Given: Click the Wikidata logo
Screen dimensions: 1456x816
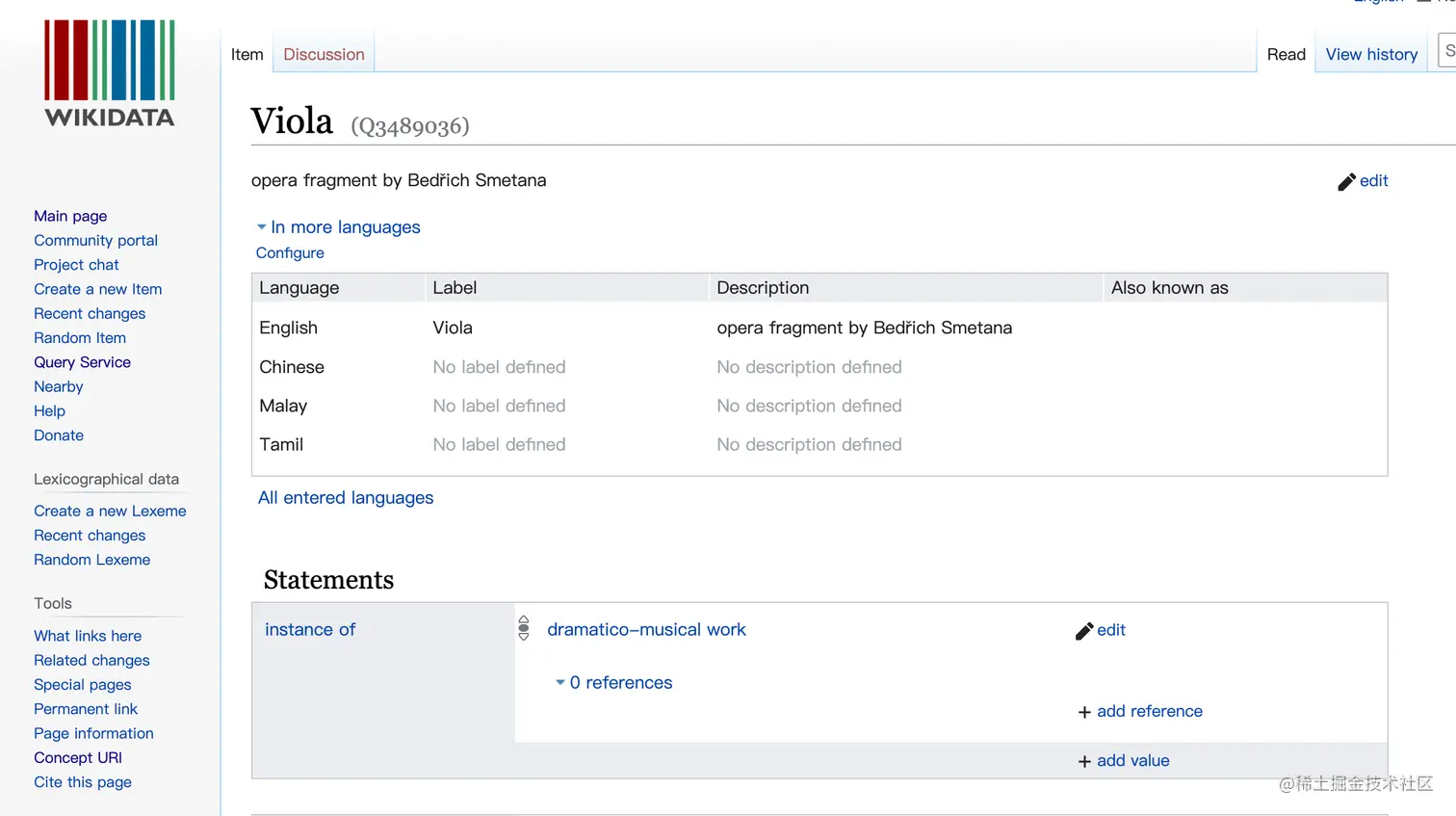Looking at the screenshot, I should [110, 73].
